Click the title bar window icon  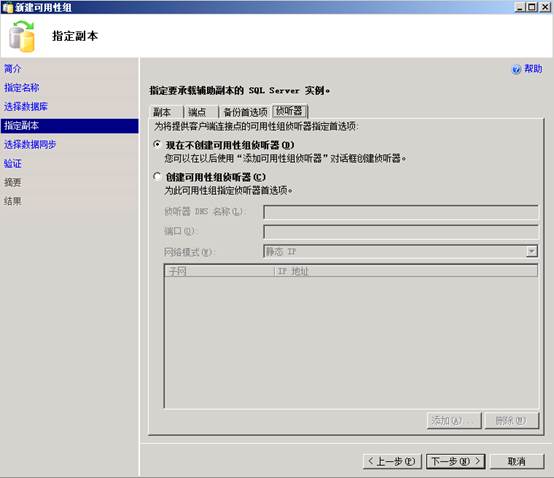point(7,7)
